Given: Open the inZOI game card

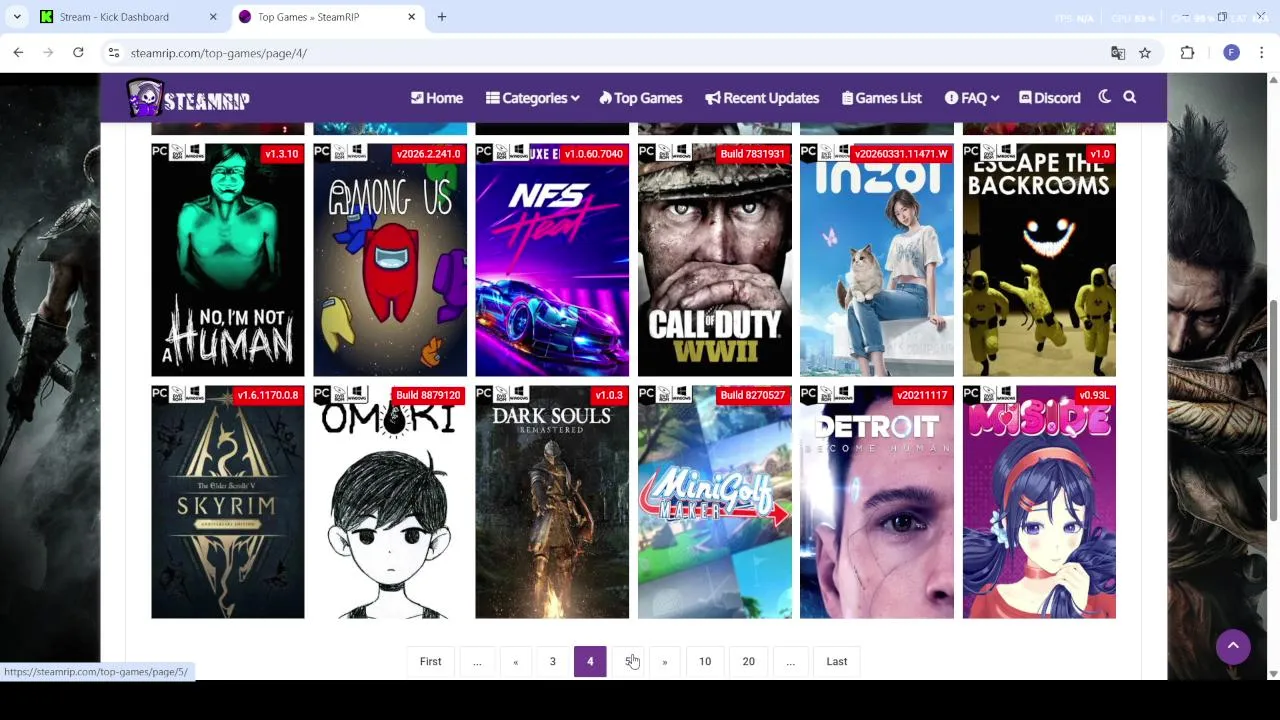Looking at the screenshot, I should 877,260.
